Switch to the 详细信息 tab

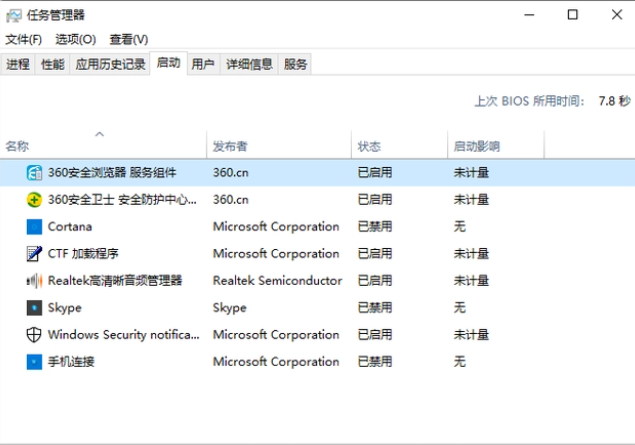[x=249, y=64]
